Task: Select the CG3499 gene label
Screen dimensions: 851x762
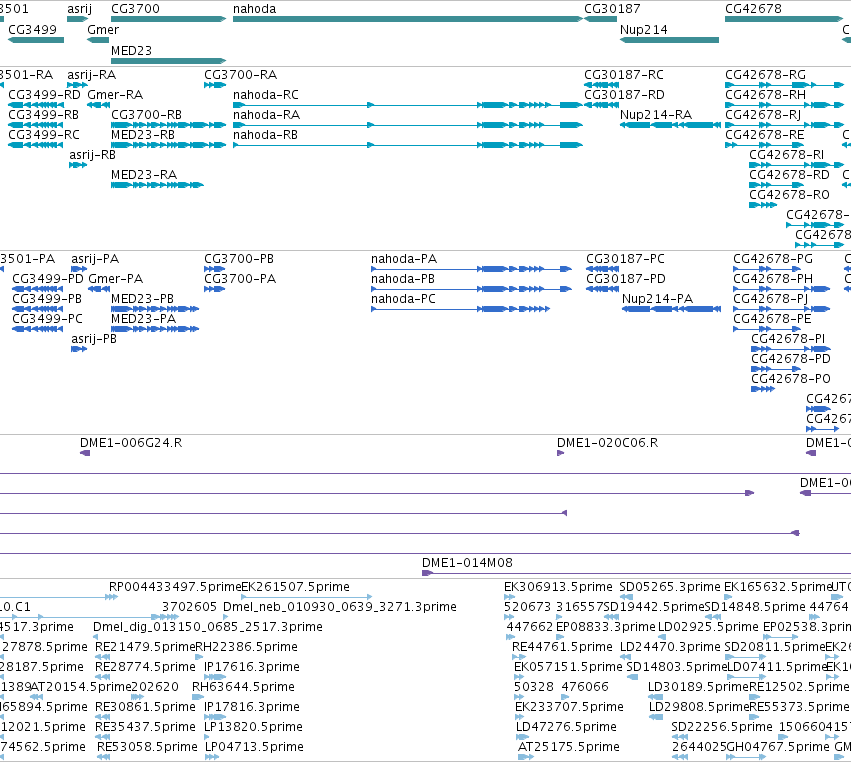Action: [x=32, y=29]
